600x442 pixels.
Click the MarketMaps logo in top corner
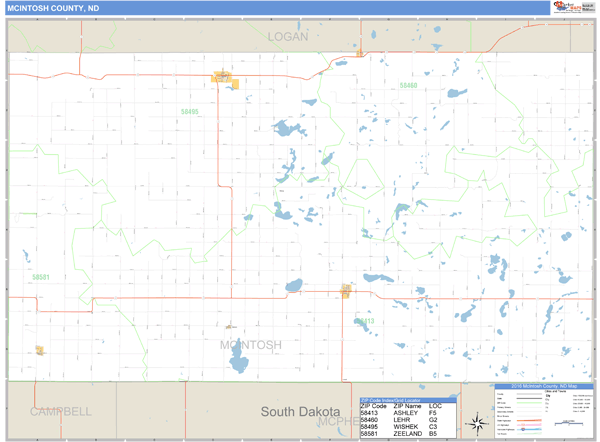pos(565,7)
